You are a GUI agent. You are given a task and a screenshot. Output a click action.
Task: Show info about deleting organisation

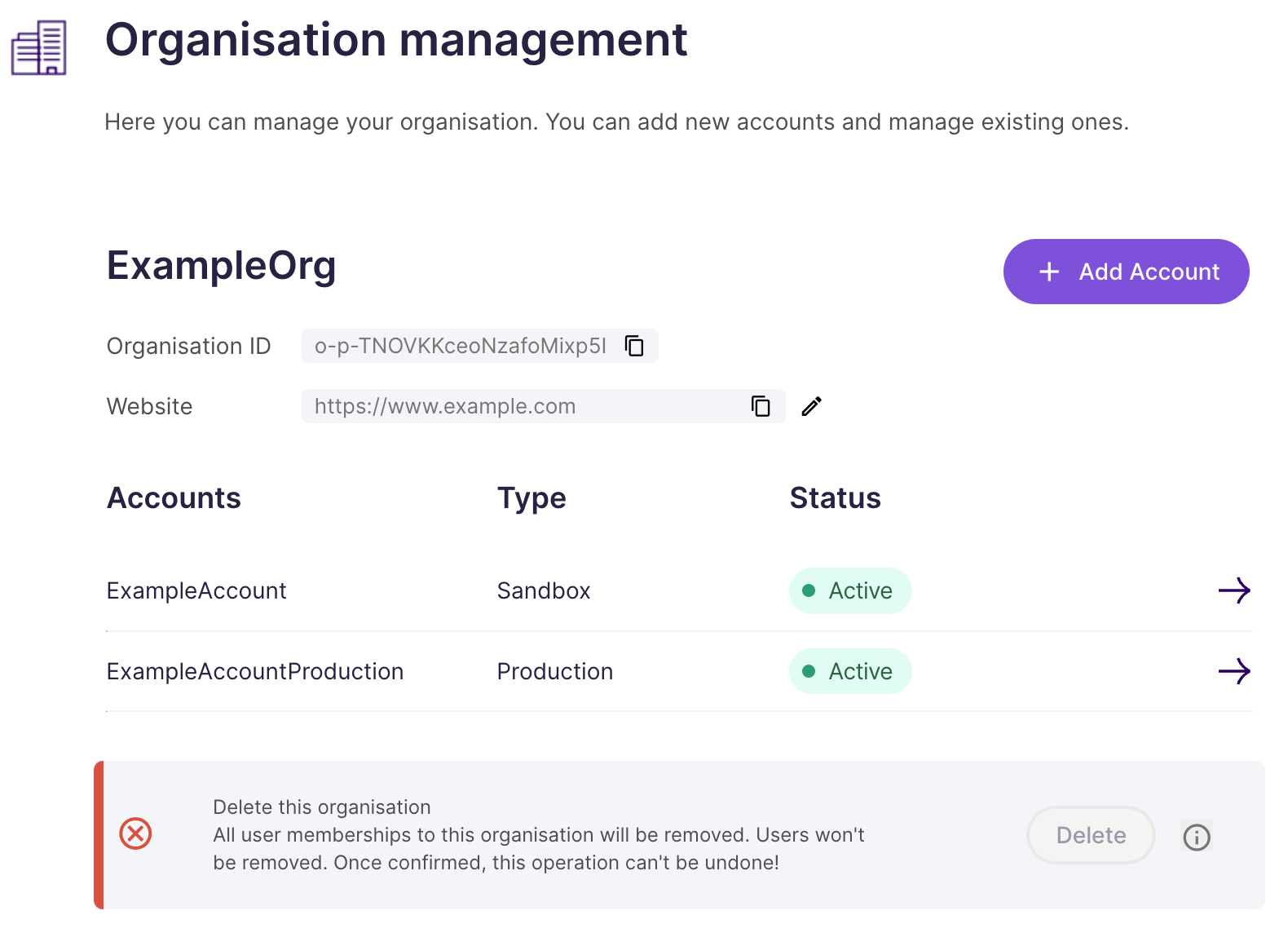[1197, 837]
